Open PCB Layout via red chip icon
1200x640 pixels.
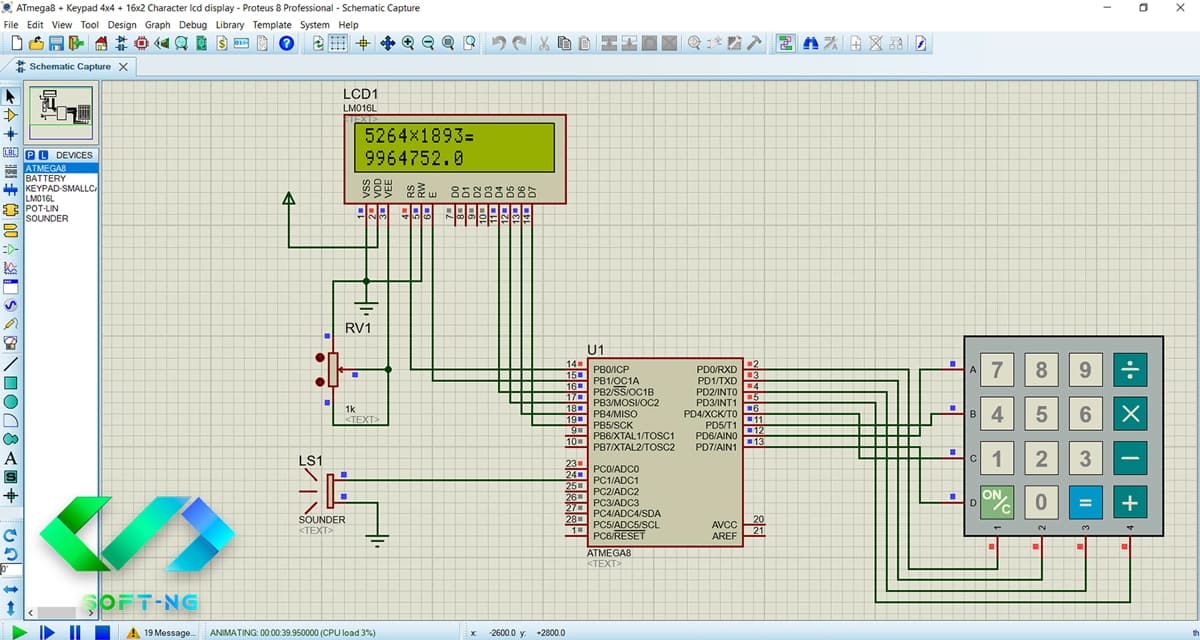coord(141,43)
